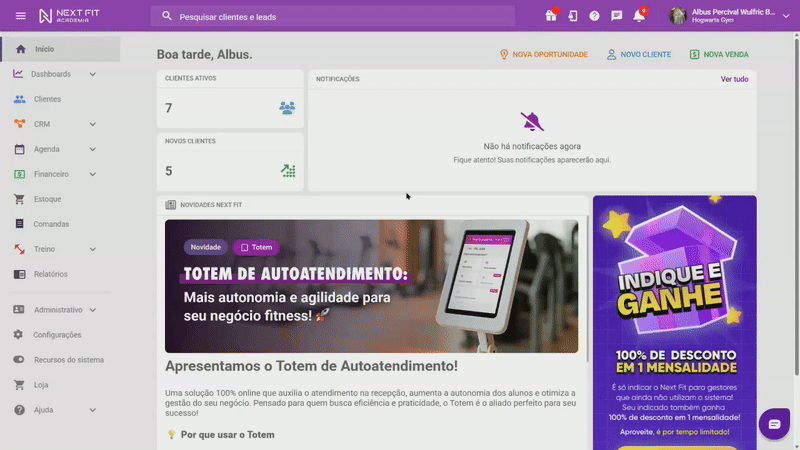Image resolution: width=800 pixels, height=450 pixels.
Task: Open the Estoque menu item
Action: [60, 199]
